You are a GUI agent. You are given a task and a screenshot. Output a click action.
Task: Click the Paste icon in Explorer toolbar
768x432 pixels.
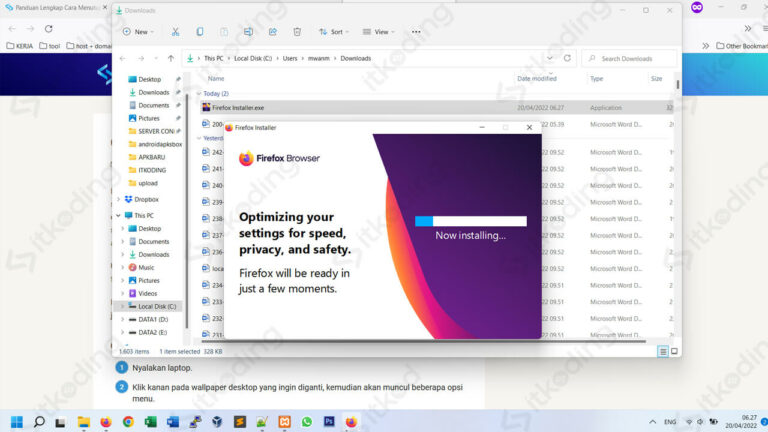coord(224,32)
